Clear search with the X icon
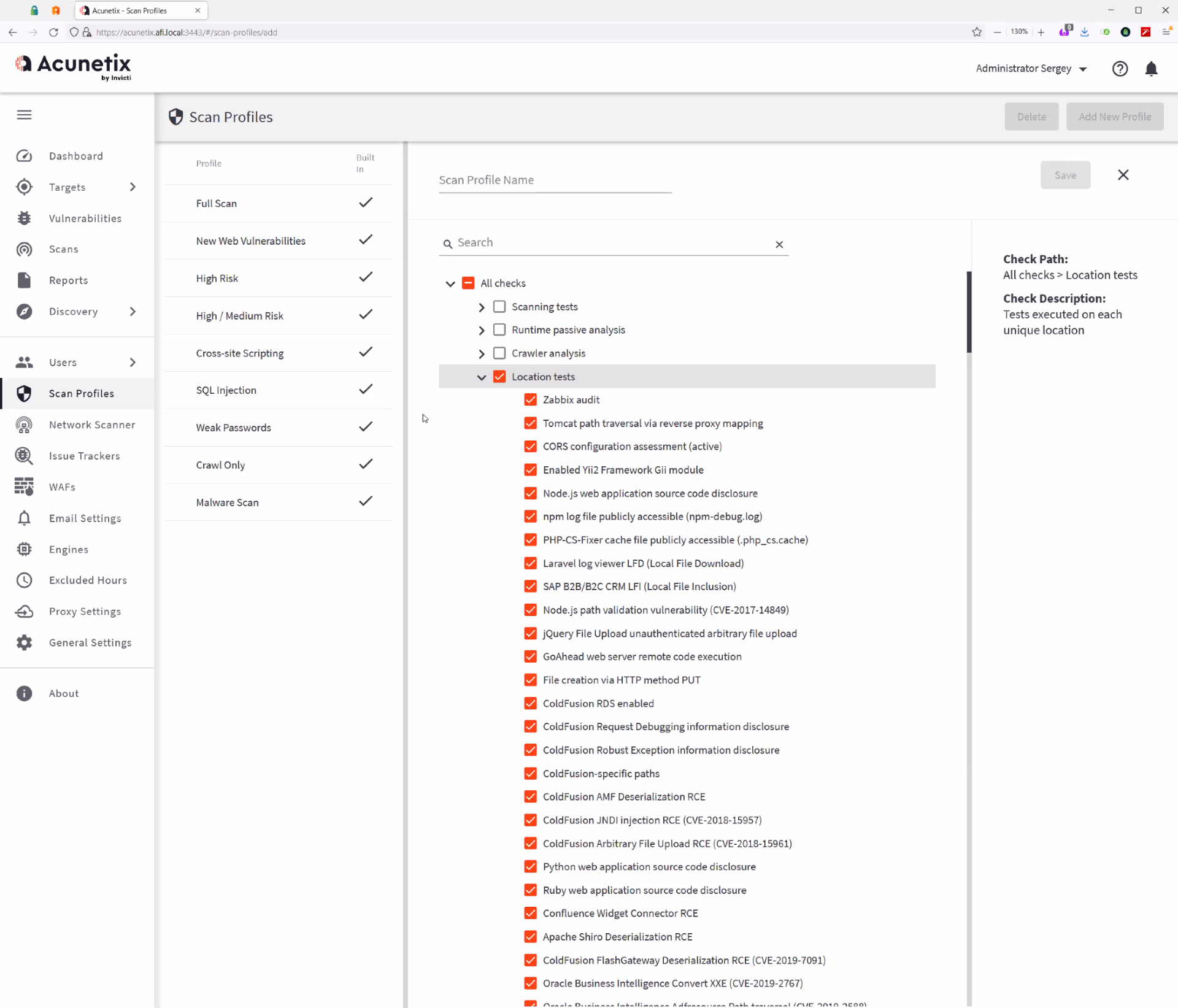The image size is (1178, 1008). (779, 244)
